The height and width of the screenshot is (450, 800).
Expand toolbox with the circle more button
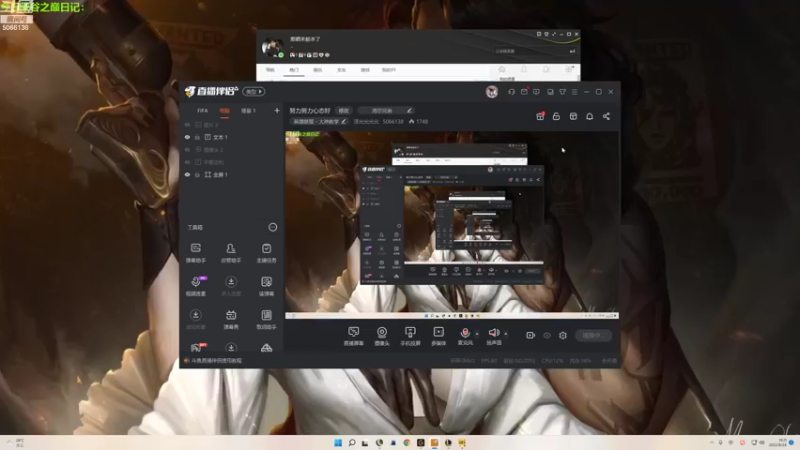(x=273, y=227)
